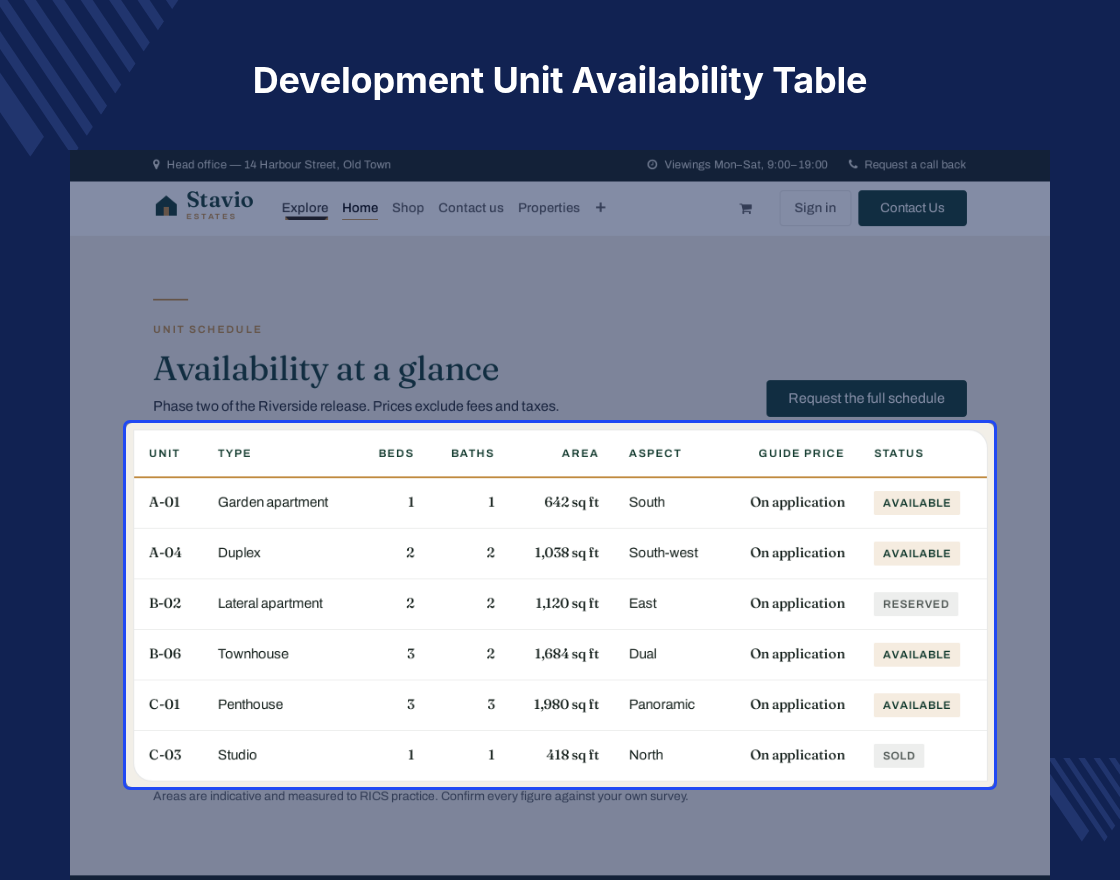Click the 1,120 sq ft area value

567,604
